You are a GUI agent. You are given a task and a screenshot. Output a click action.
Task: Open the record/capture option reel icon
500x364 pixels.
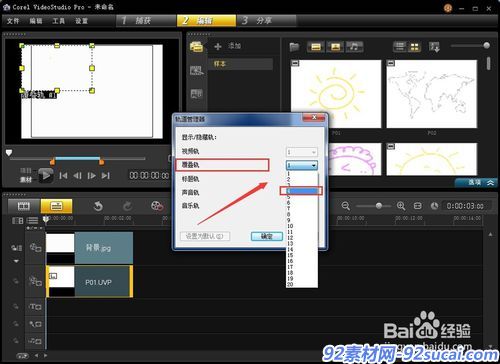coord(157,206)
